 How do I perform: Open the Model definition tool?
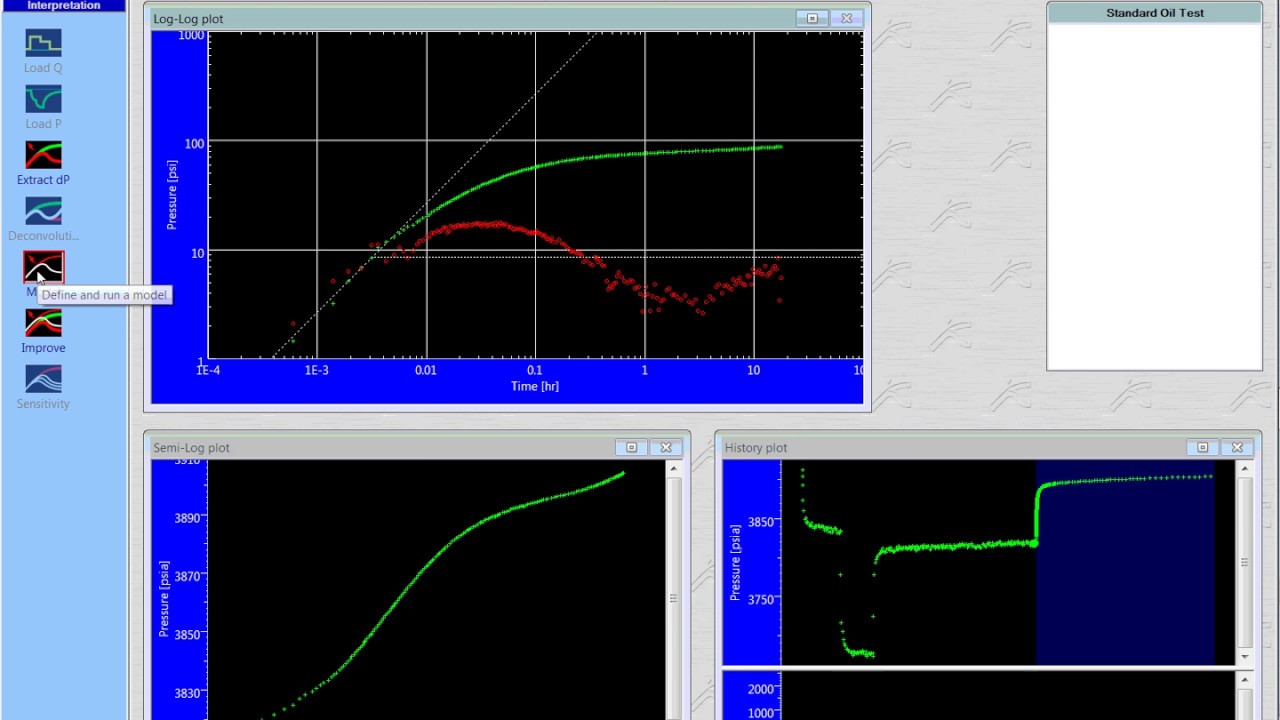tap(43, 267)
